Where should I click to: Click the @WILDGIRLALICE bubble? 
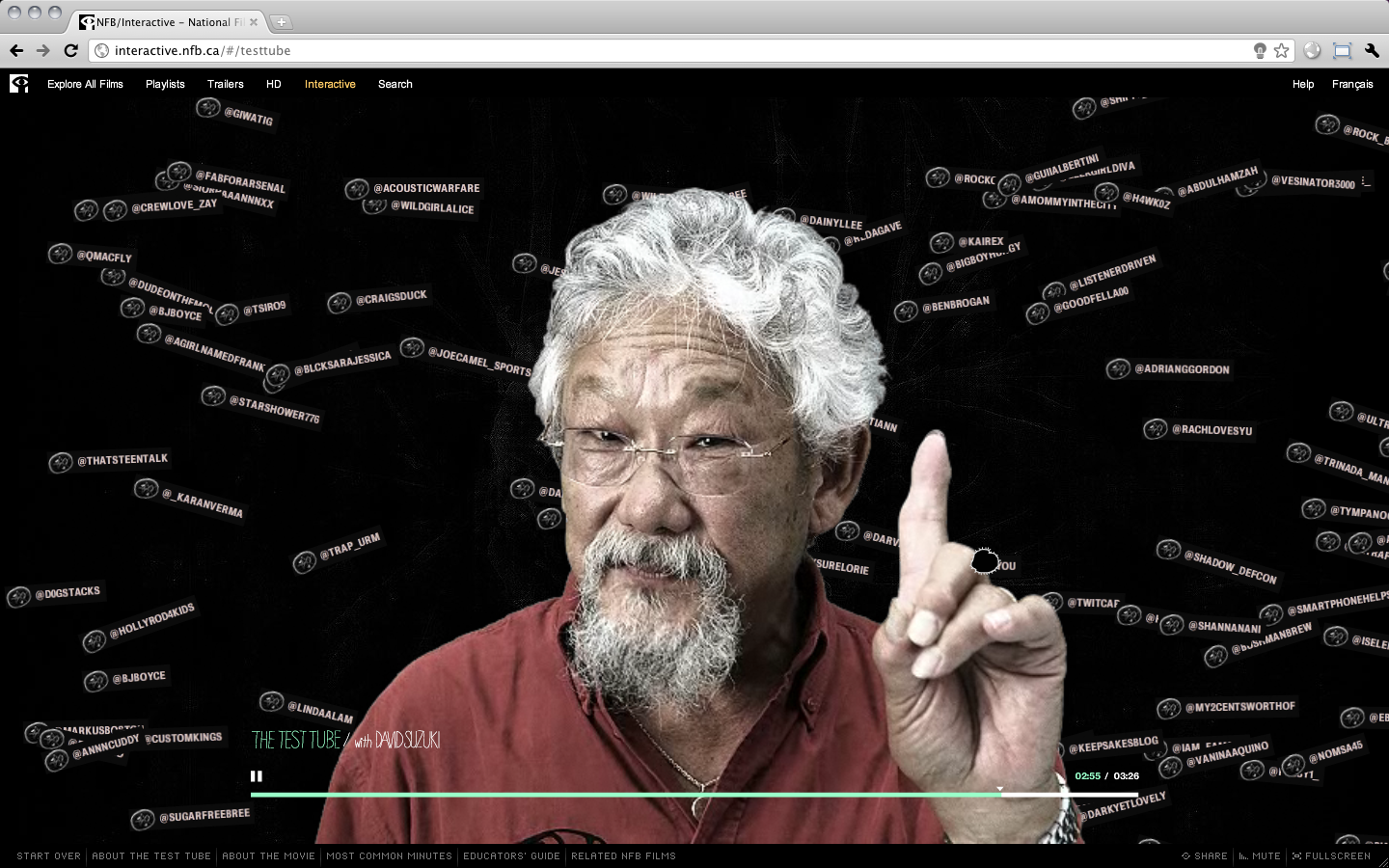[x=419, y=205]
